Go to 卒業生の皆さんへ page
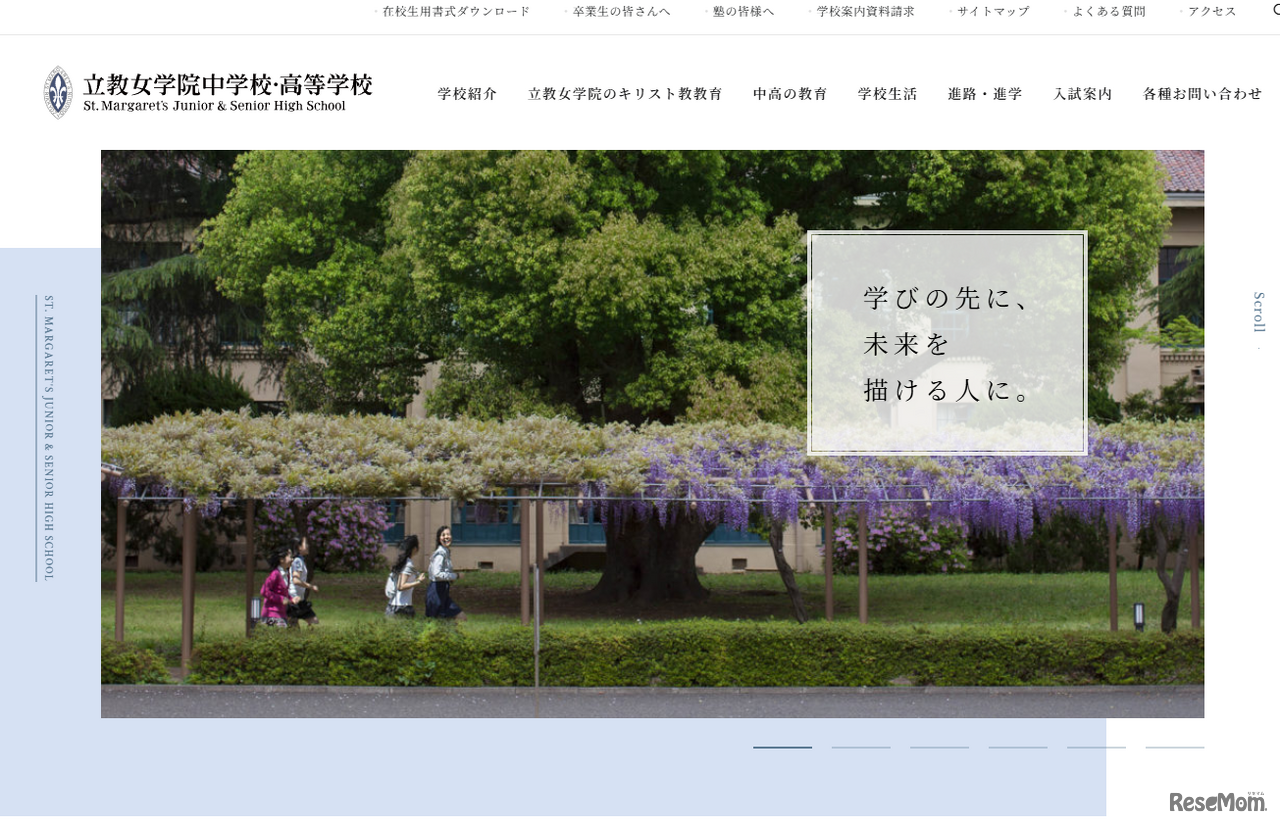Screen dimensions: 1280x825 (x=621, y=12)
